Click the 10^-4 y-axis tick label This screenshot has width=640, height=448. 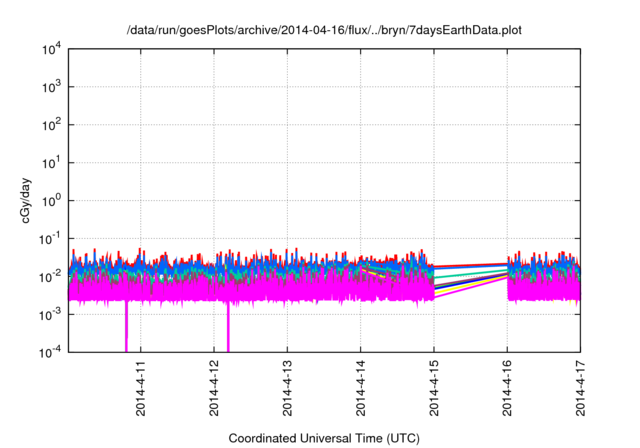[50, 352]
